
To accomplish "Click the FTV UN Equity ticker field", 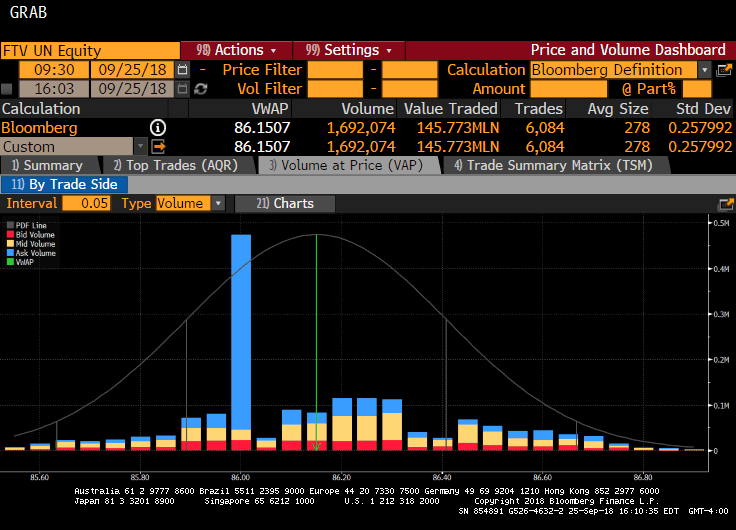I will pos(90,50).
